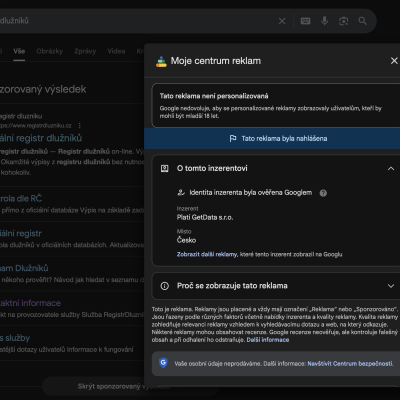Click the info icon beside Proč se zobrazuje
The height and width of the screenshot is (400, 400).
pyautogui.click(x=165, y=286)
